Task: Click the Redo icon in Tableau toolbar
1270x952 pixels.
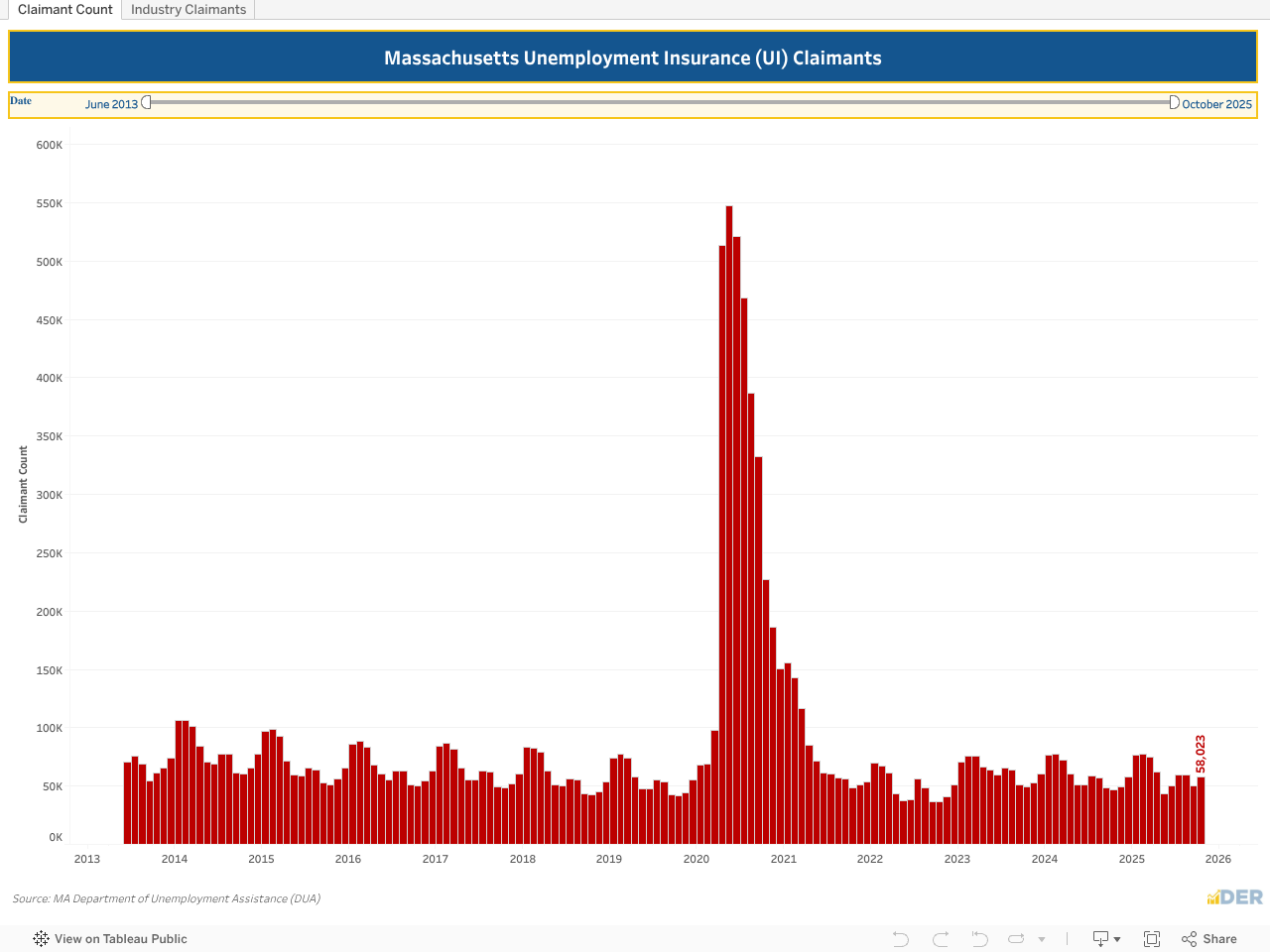Action: tap(941, 939)
